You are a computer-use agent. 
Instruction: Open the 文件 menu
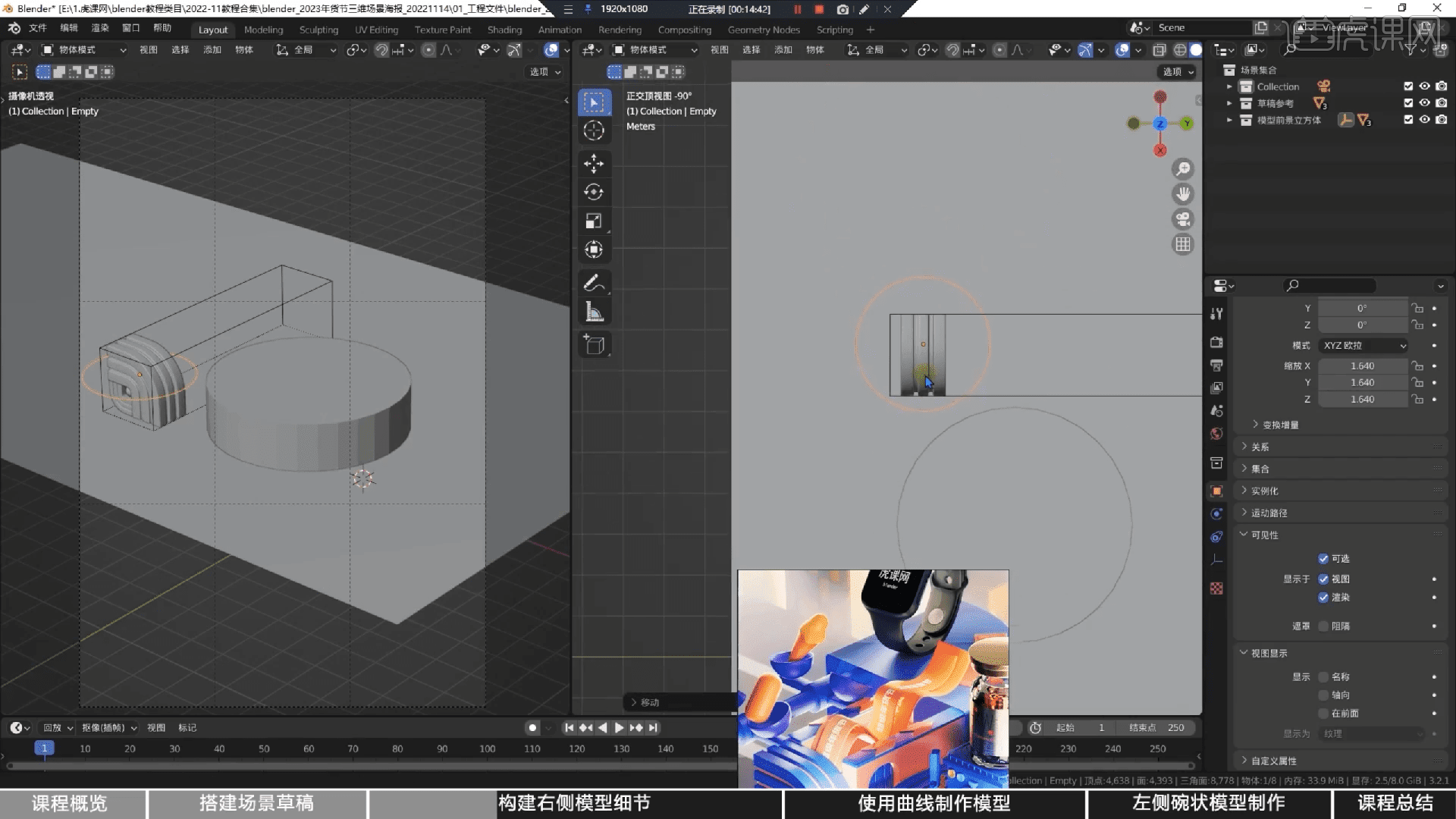[x=37, y=28]
